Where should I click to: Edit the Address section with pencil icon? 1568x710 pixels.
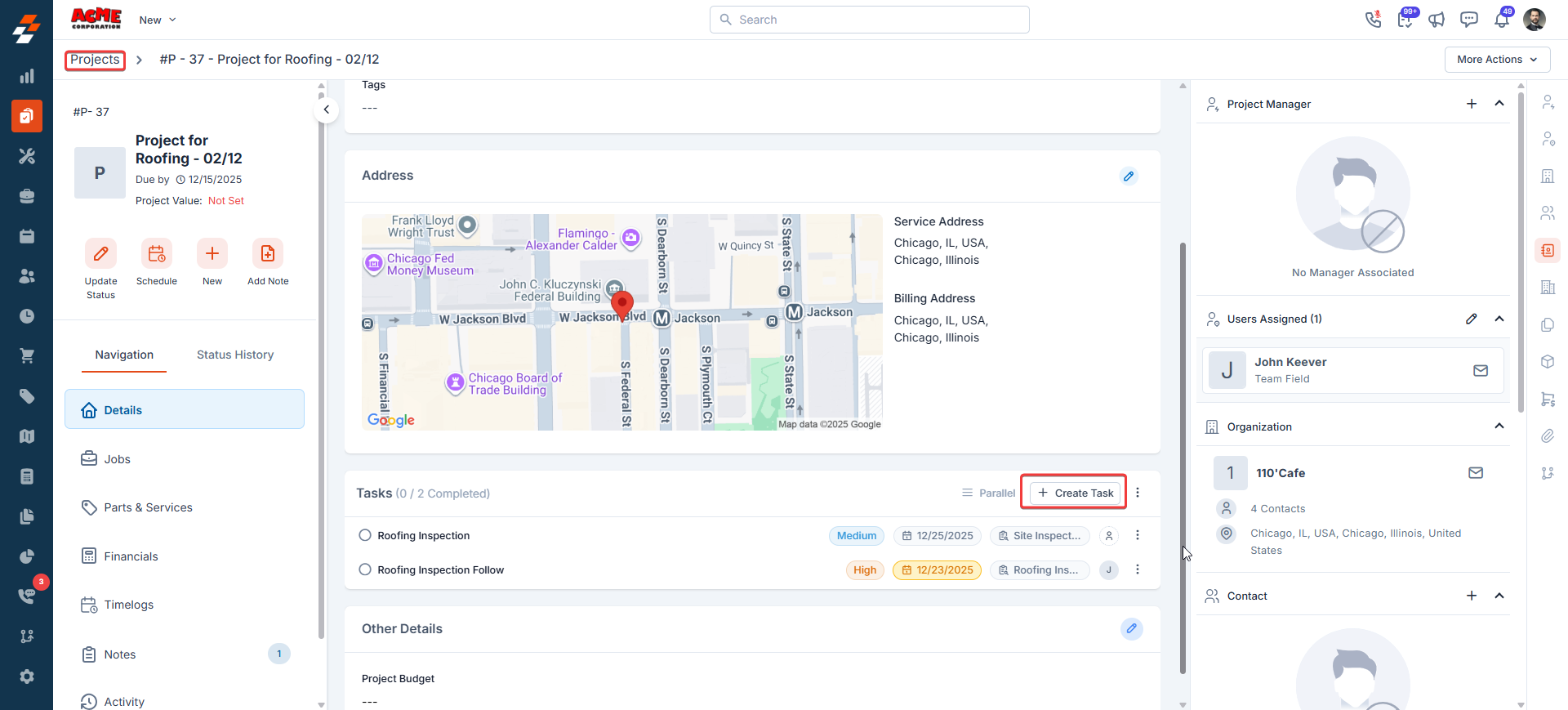[x=1129, y=176]
